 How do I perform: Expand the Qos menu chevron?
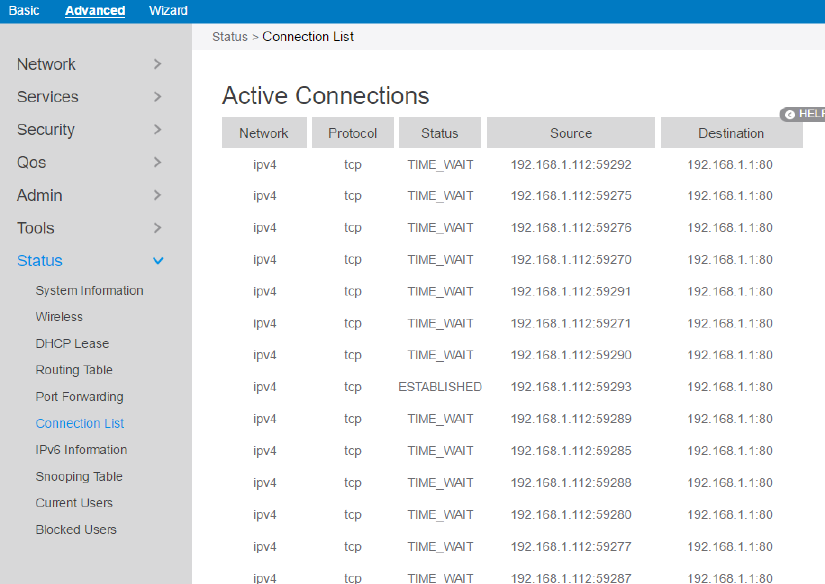point(158,162)
